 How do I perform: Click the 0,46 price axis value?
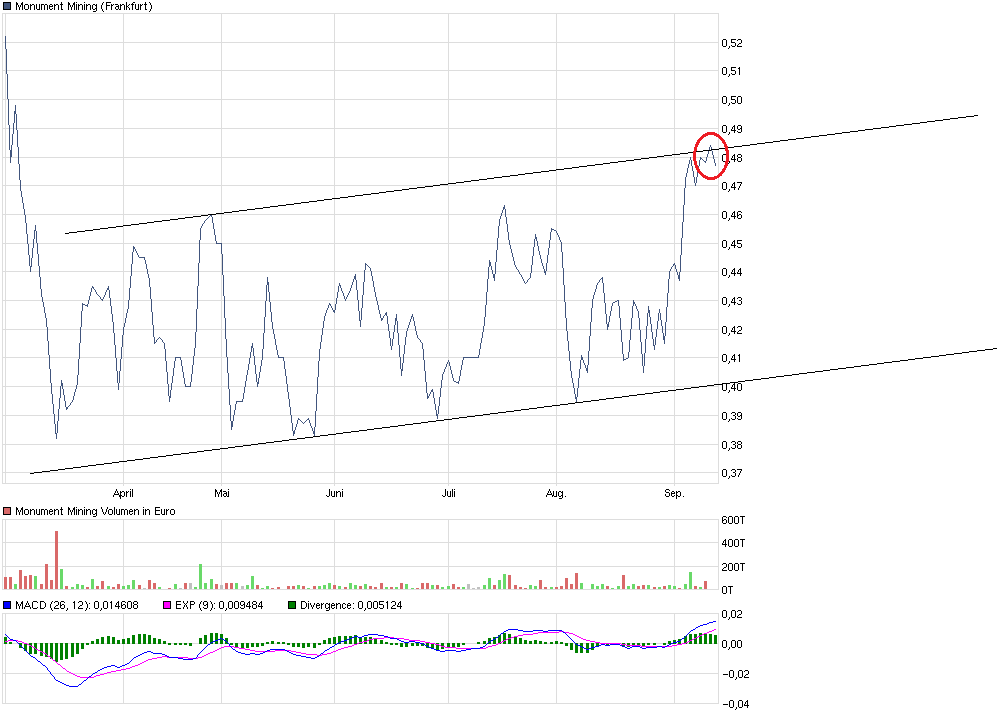[732, 215]
